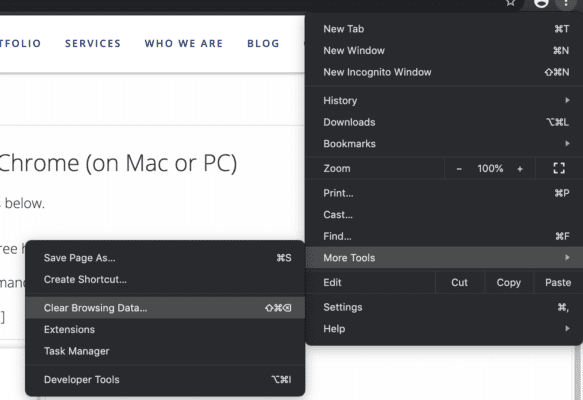Decrease zoom with the minus button

(x=459, y=169)
